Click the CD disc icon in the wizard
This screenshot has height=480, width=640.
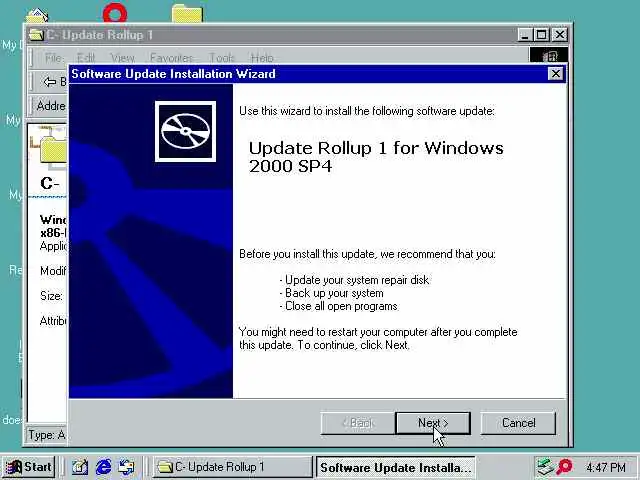(x=185, y=131)
